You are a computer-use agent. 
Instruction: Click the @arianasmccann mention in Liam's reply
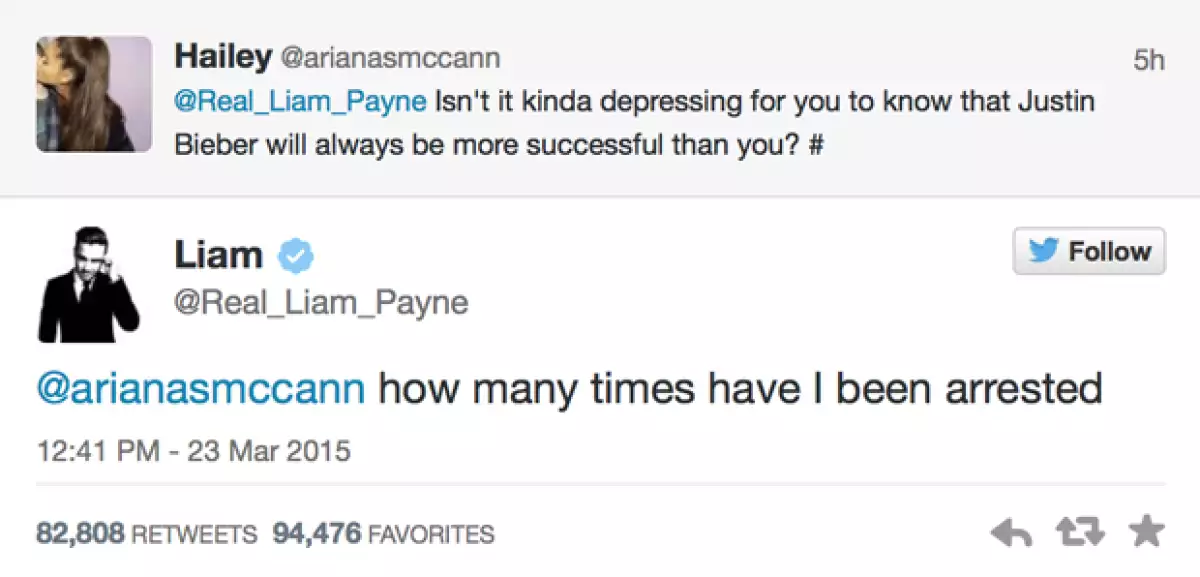click(200, 387)
